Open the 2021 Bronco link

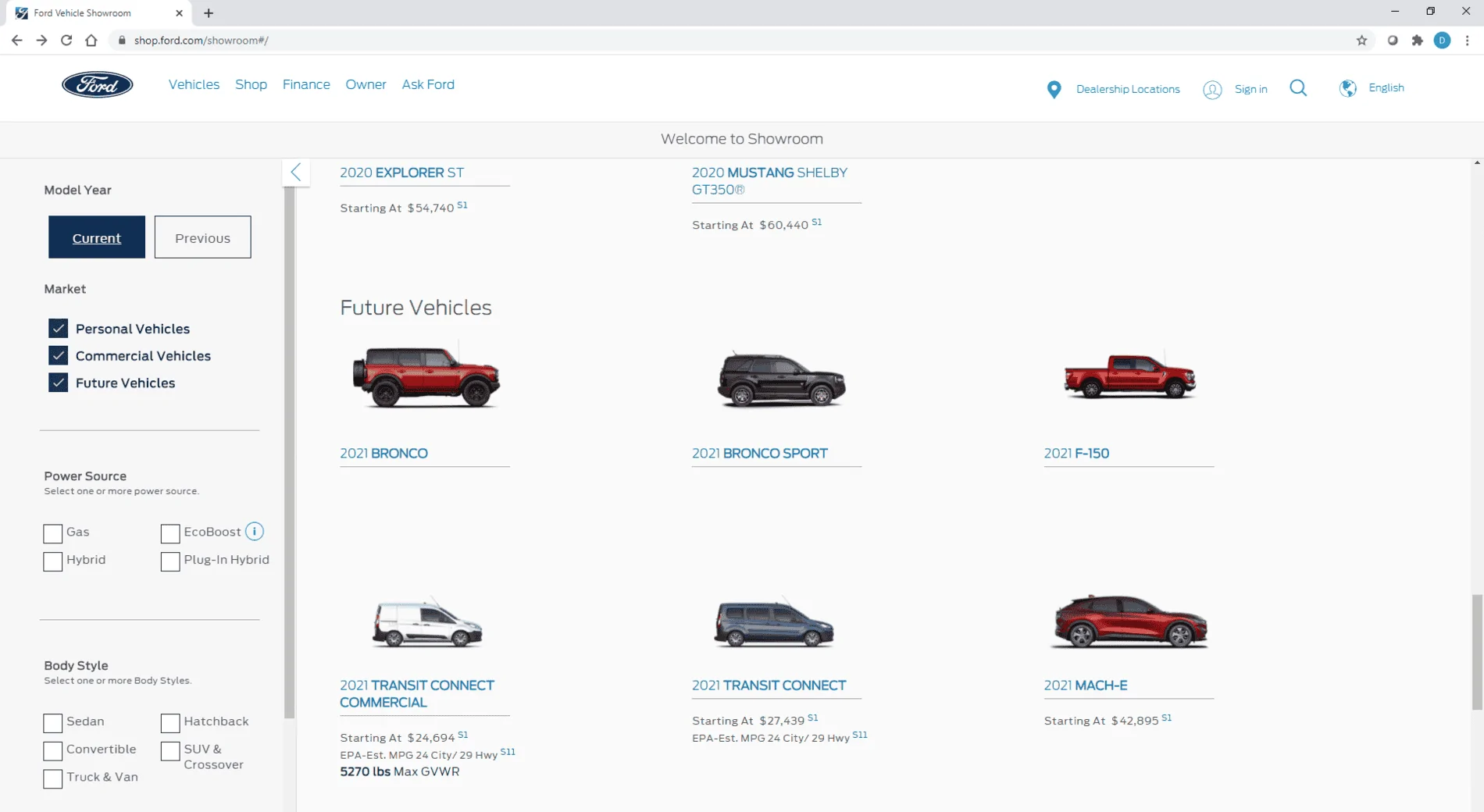pos(383,454)
